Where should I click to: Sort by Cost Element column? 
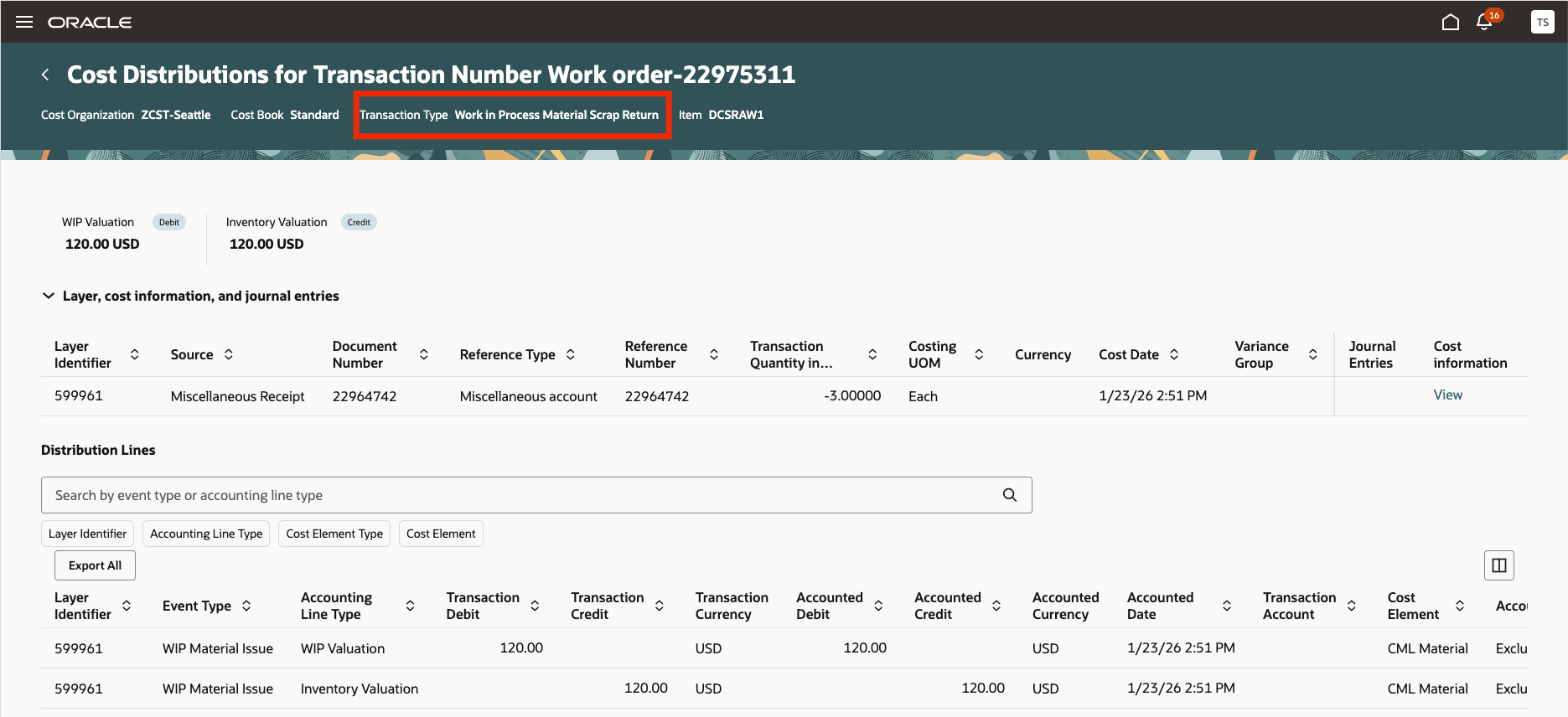[x=1460, y=606]
